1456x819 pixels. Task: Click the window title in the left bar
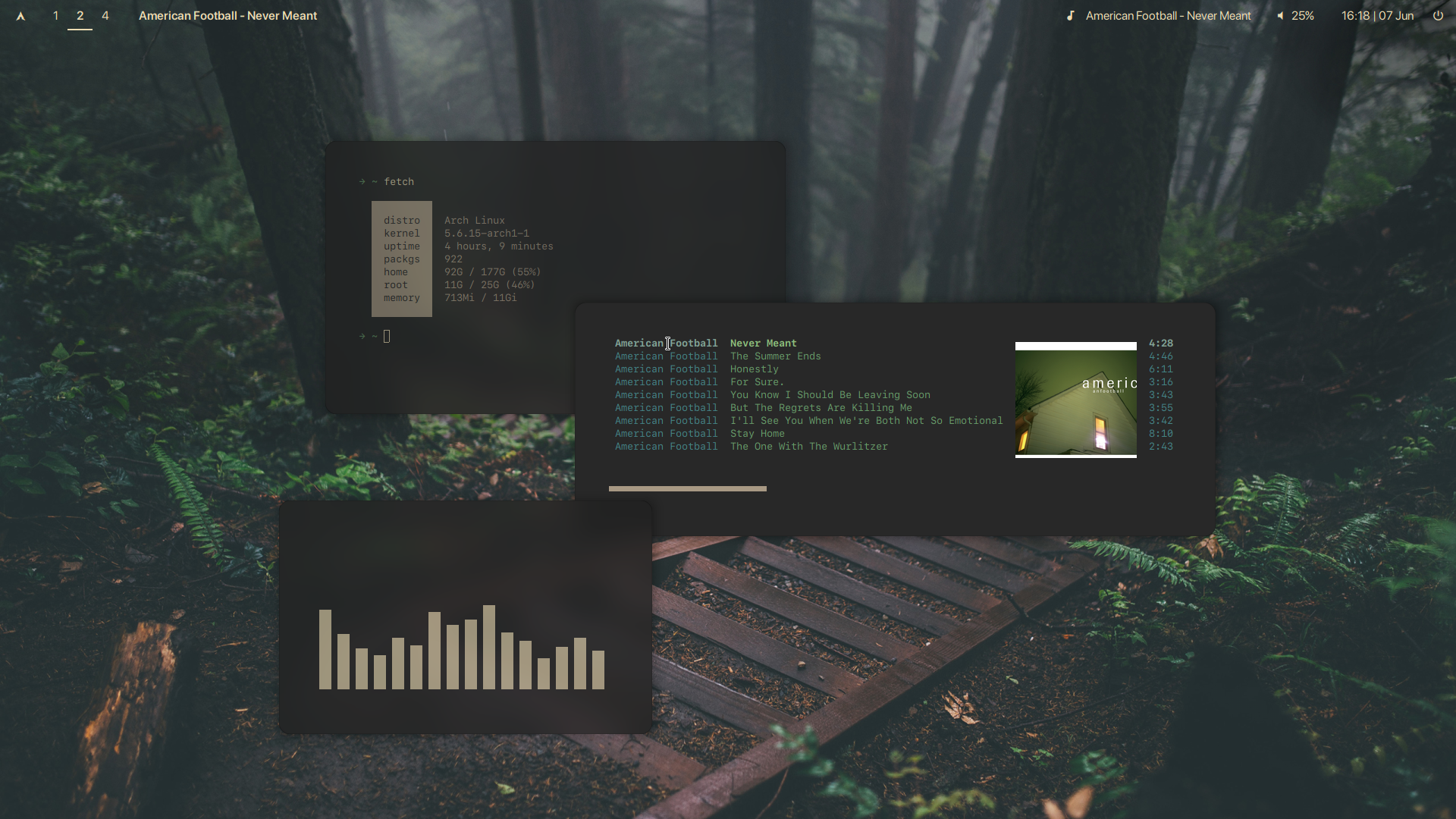(x=227, y=16)
